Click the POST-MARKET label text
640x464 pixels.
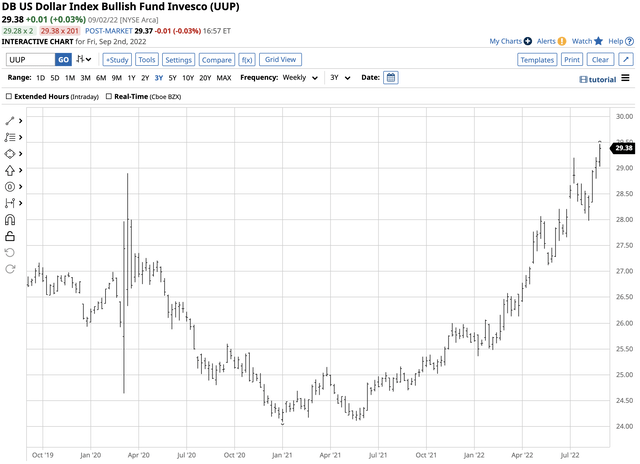pyautogui.click(x=109, y=31)
